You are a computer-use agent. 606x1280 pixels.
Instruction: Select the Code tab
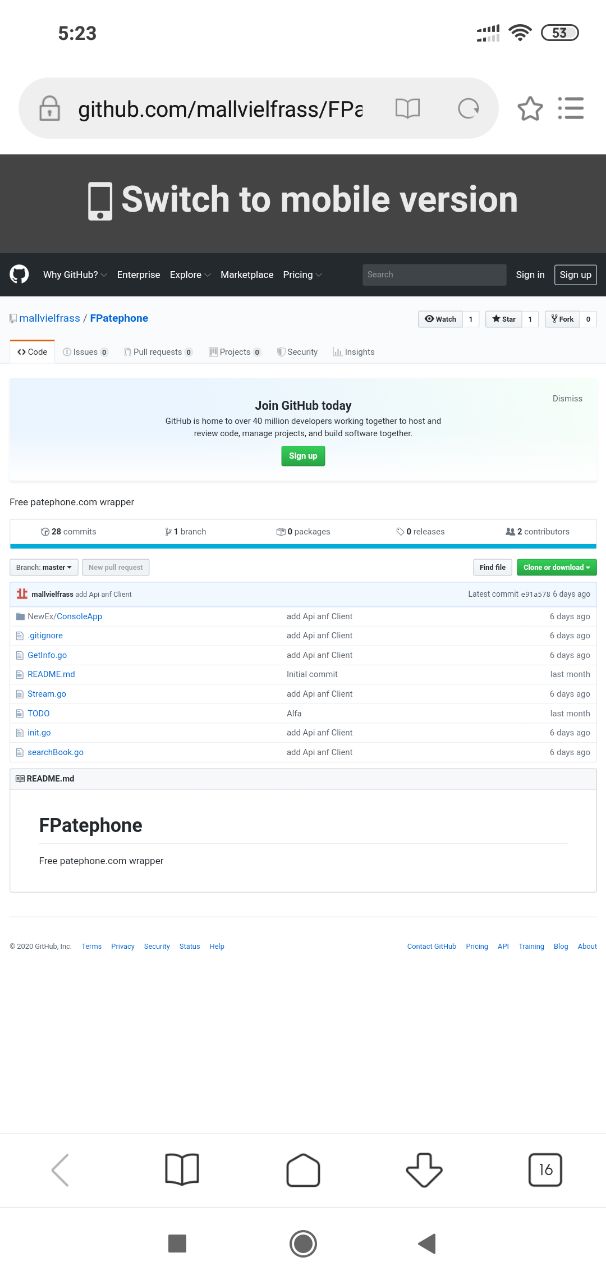tap(32, 352)
